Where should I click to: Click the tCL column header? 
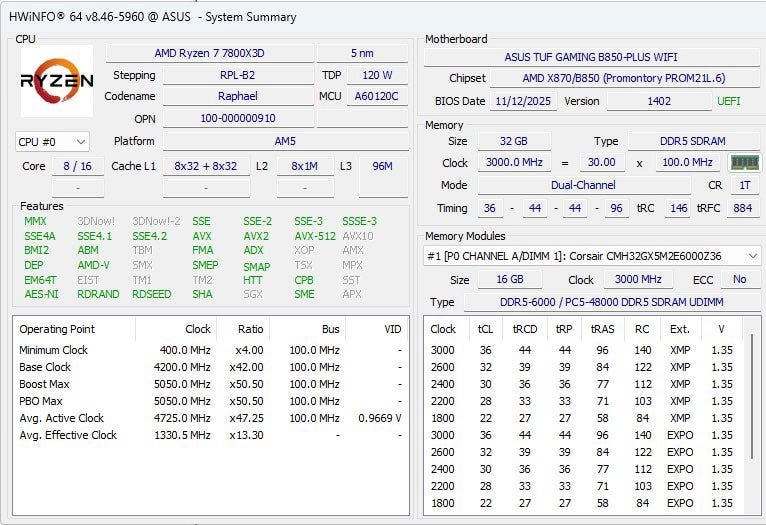485,329
